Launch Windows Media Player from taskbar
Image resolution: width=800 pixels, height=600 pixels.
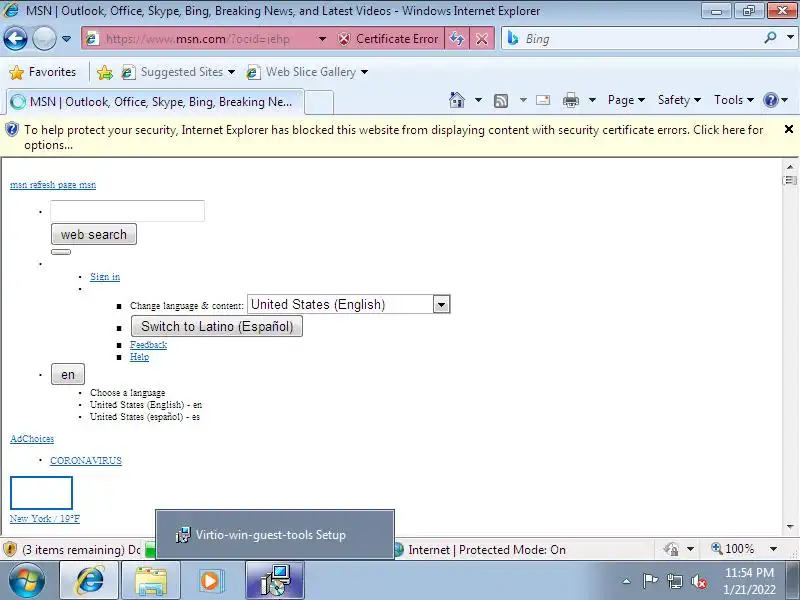(x=210, y=581)
